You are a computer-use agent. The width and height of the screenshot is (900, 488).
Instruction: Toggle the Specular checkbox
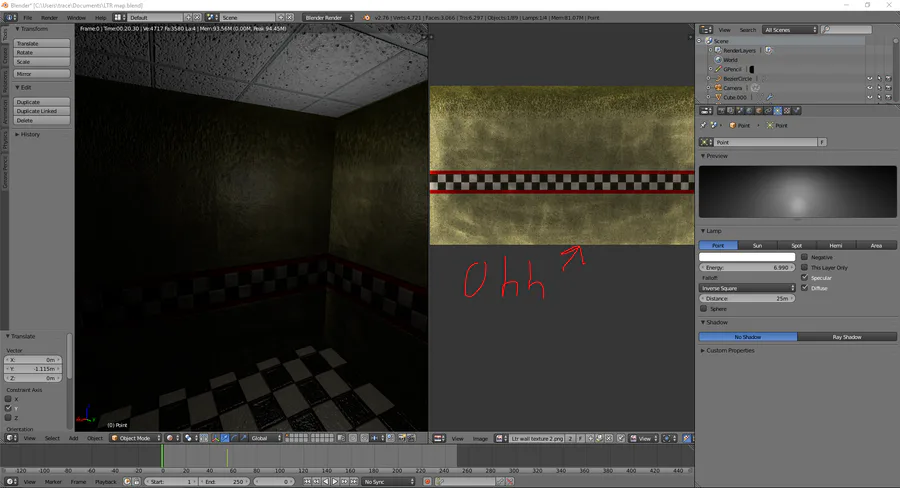pyautogui.click(x=804, y=278)
